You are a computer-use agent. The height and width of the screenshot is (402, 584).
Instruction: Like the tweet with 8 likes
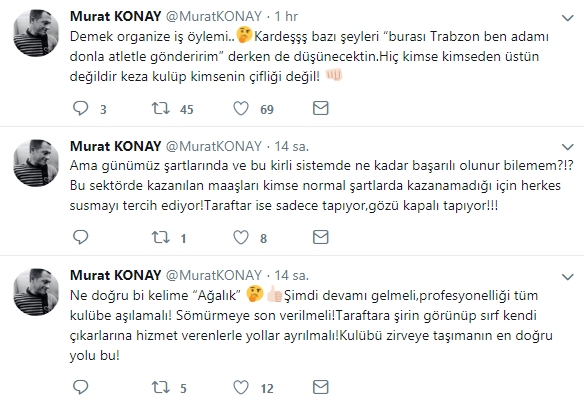click(241, 237)
